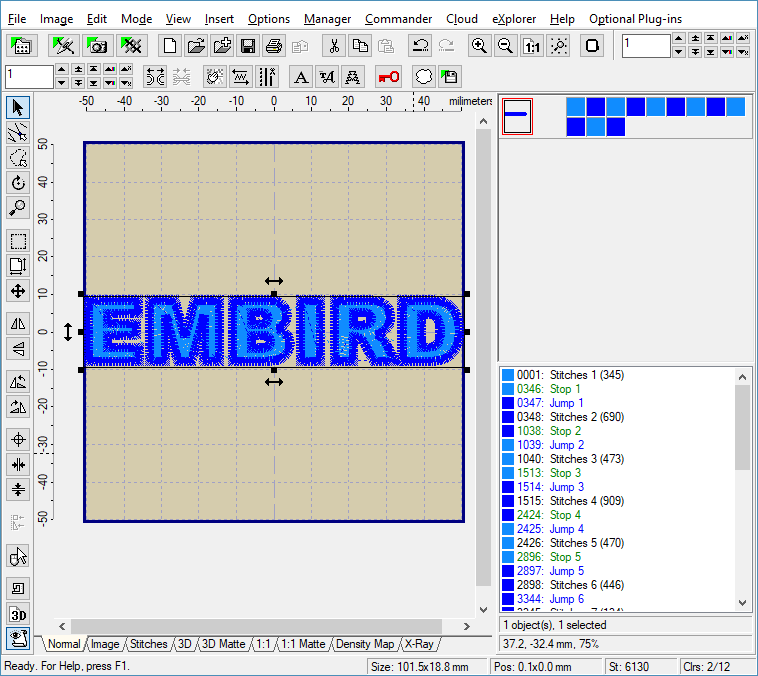The image size is (758, 676).
Task: Click the Print icon in toolbar
Action: (273, 46)
